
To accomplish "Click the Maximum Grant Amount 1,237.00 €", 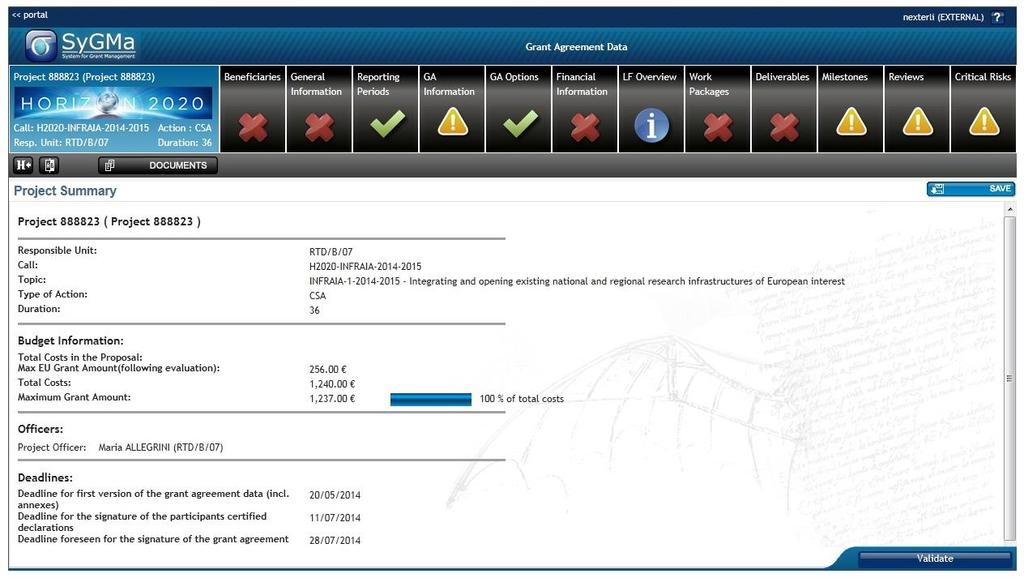I will coord(332,398).
